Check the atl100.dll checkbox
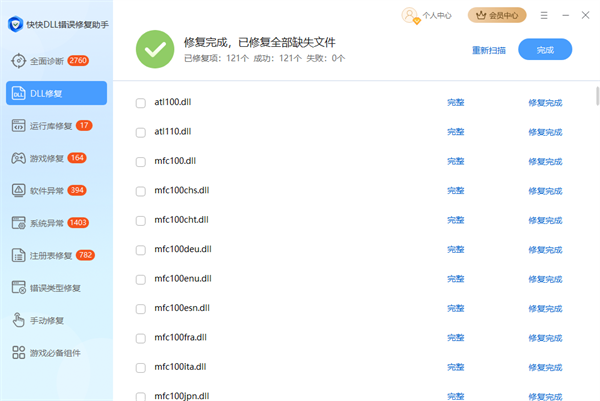This screenshot has width=600, height=401. pos(140,103)
